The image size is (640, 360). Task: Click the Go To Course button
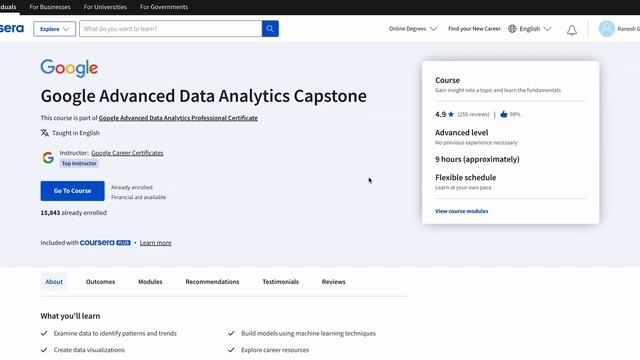click(72, 191)
